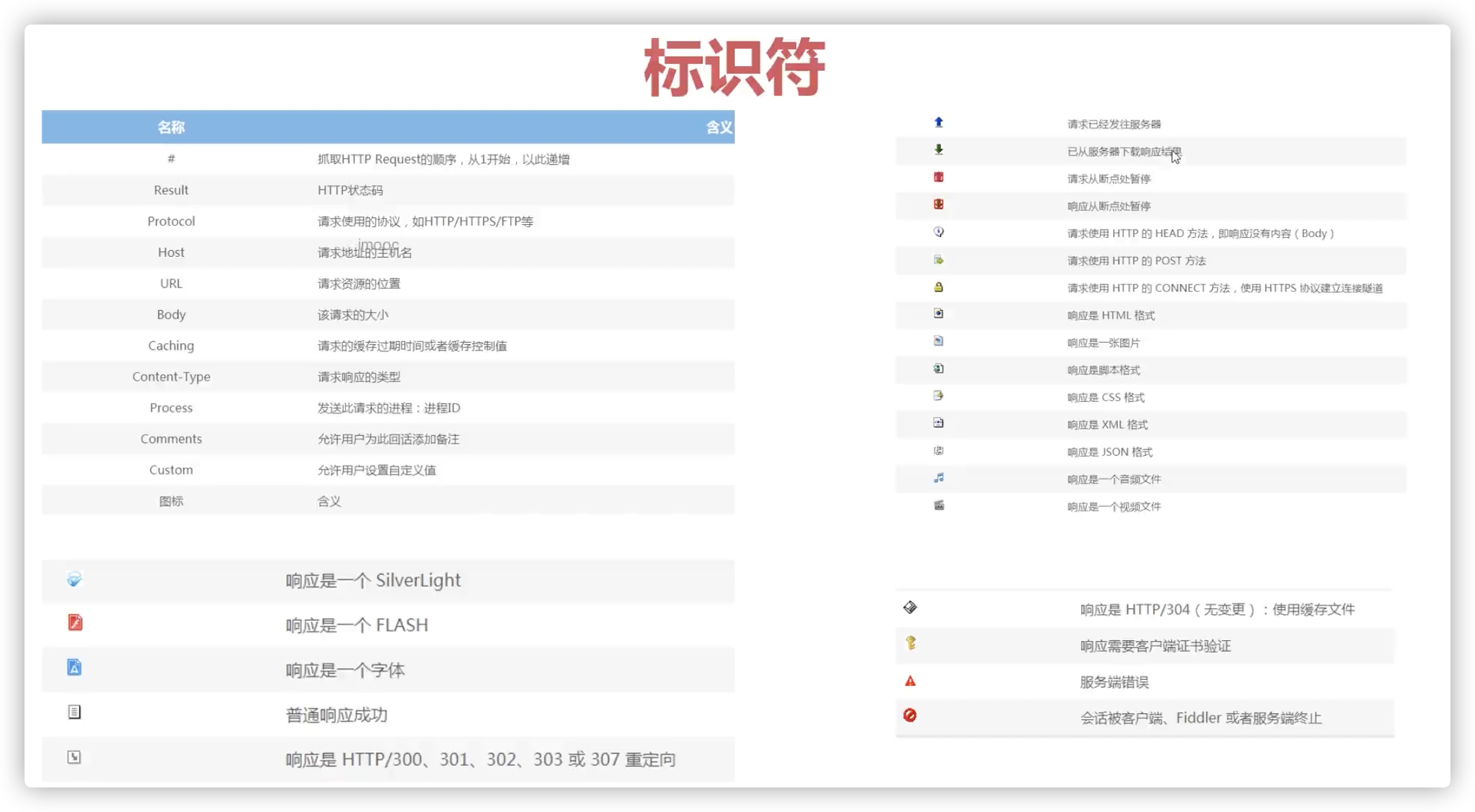Image resolution: width=1475 pixels, height=812 pixels.
Task: Click the video file response icon
Action: (939, 505)
